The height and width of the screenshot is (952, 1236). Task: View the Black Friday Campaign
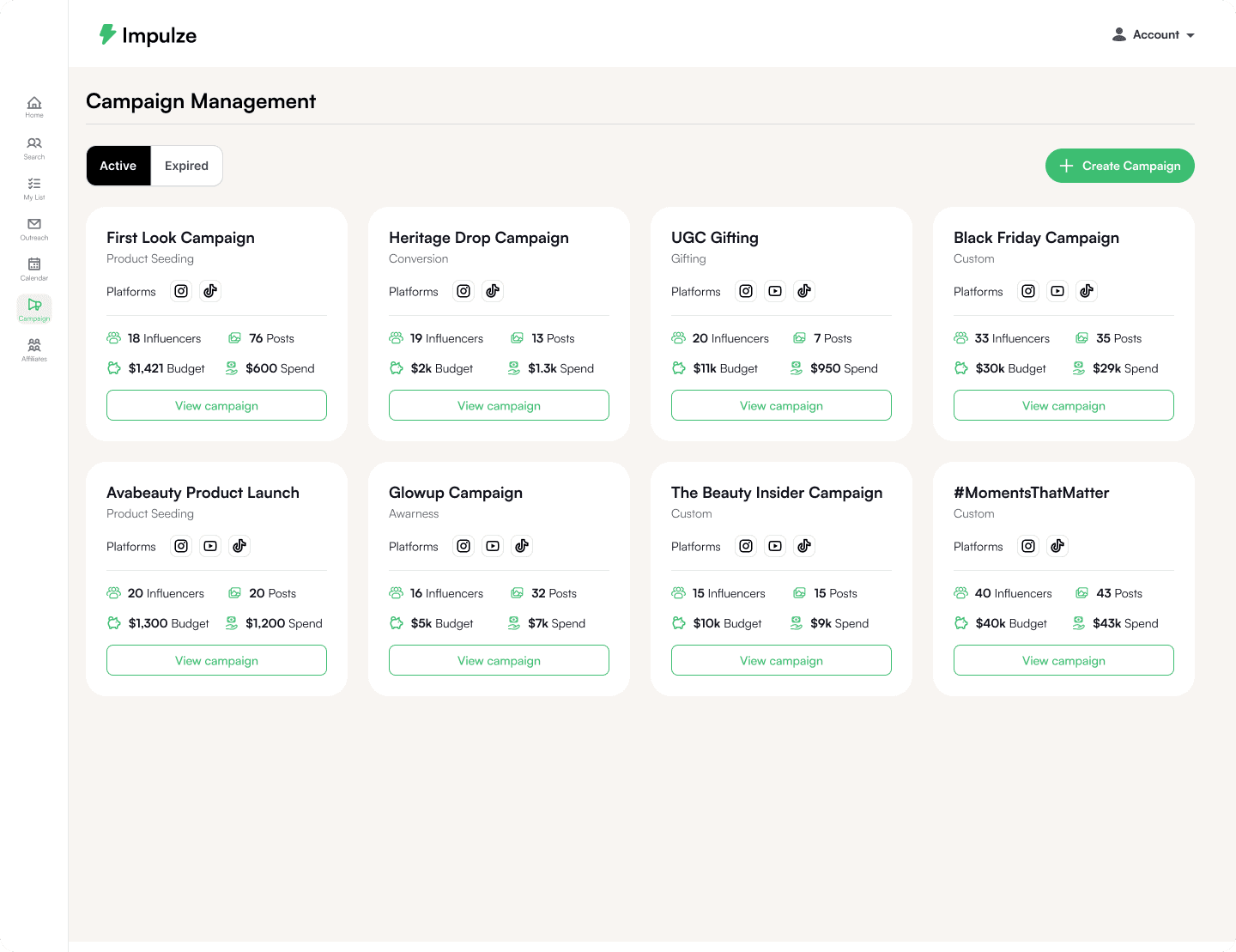(x=1063, y=405)
